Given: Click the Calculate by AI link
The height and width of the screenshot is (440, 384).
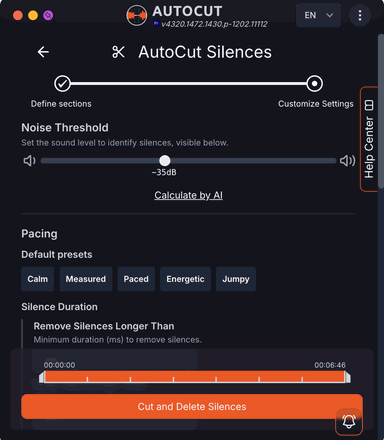Looking at the screenshot, I should click(x=188, y=195).
